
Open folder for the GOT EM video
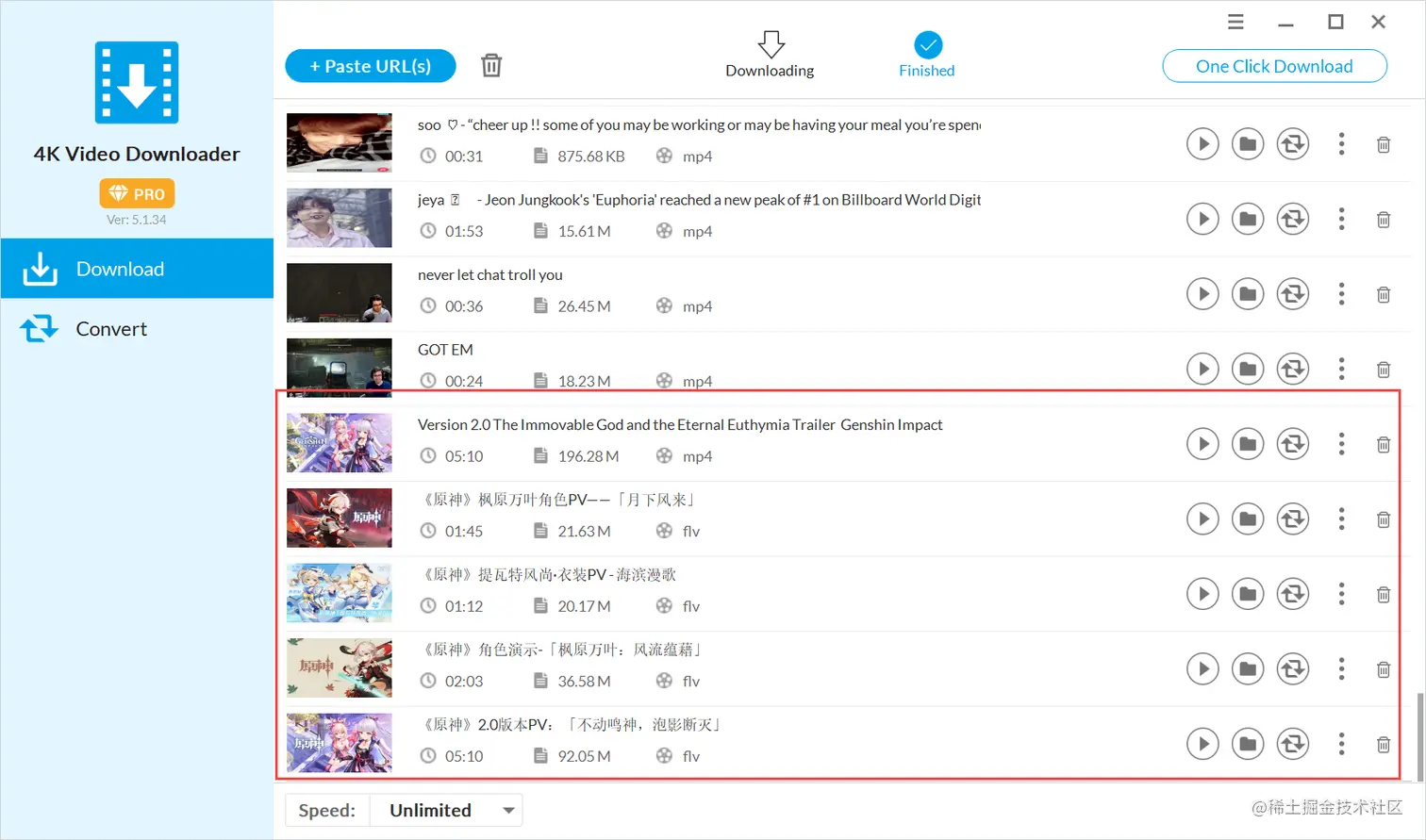coord(1248,369)
